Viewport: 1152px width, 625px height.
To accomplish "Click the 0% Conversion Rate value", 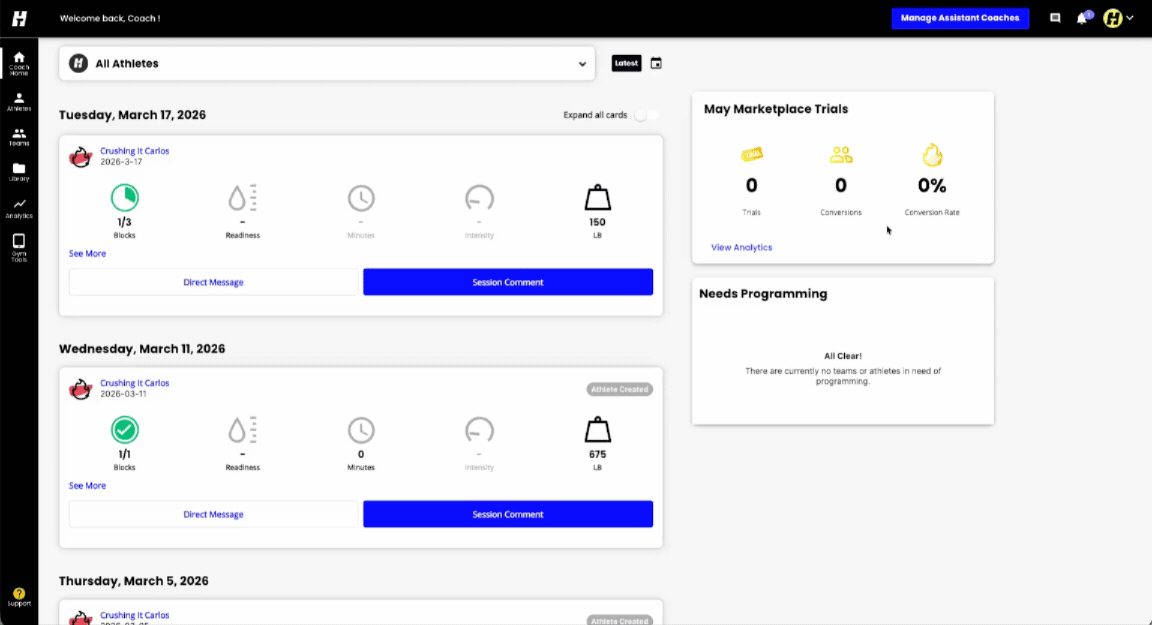I will click(x=932, y=186).
